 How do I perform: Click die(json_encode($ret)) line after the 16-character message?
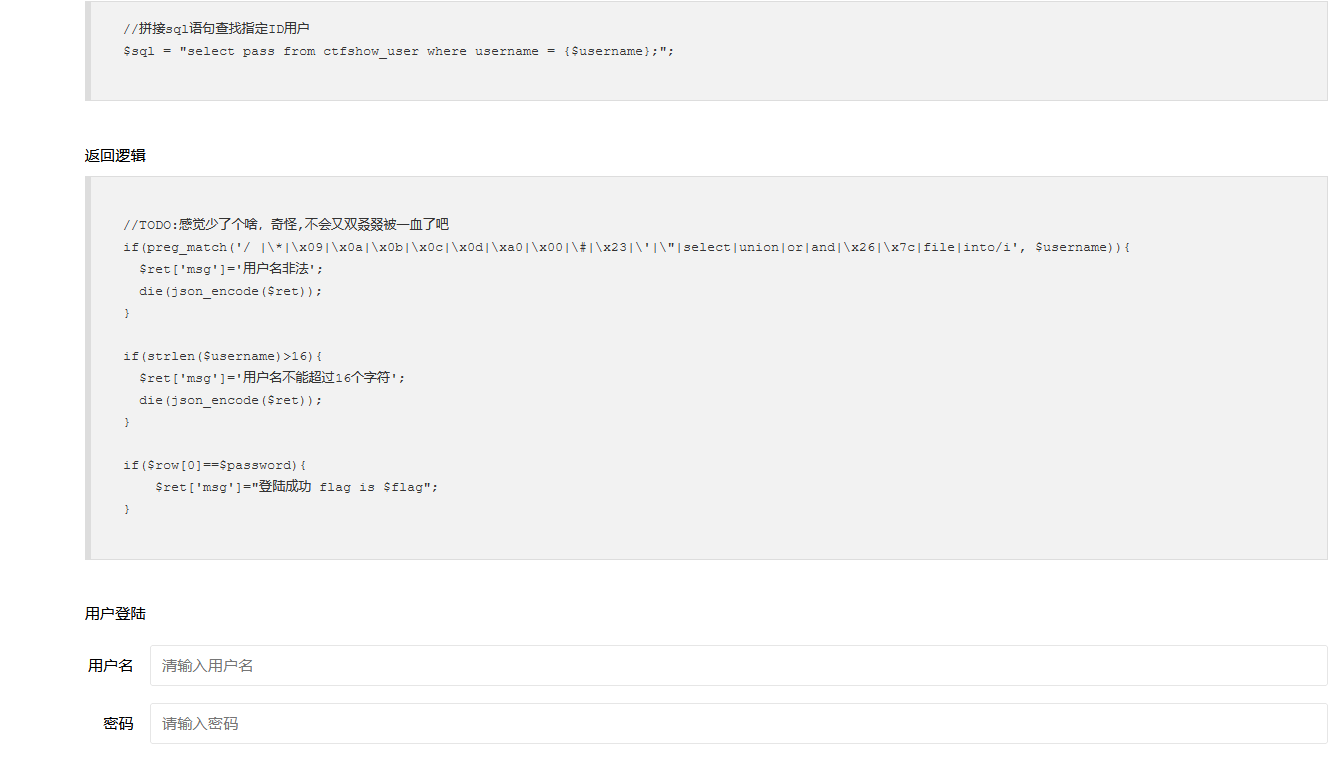click(x=231, y=400)
